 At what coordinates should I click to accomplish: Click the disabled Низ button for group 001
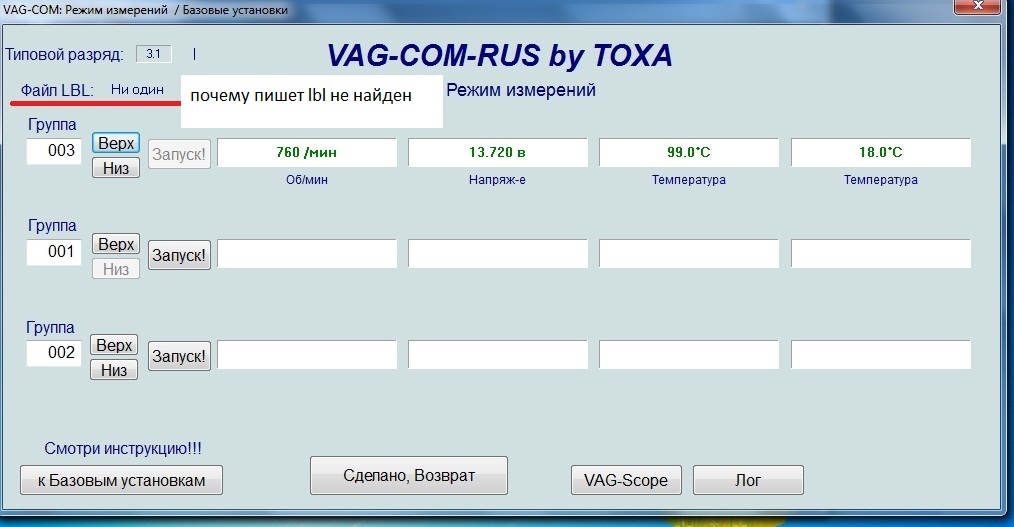pyautogui.click(x=116, y=269)
